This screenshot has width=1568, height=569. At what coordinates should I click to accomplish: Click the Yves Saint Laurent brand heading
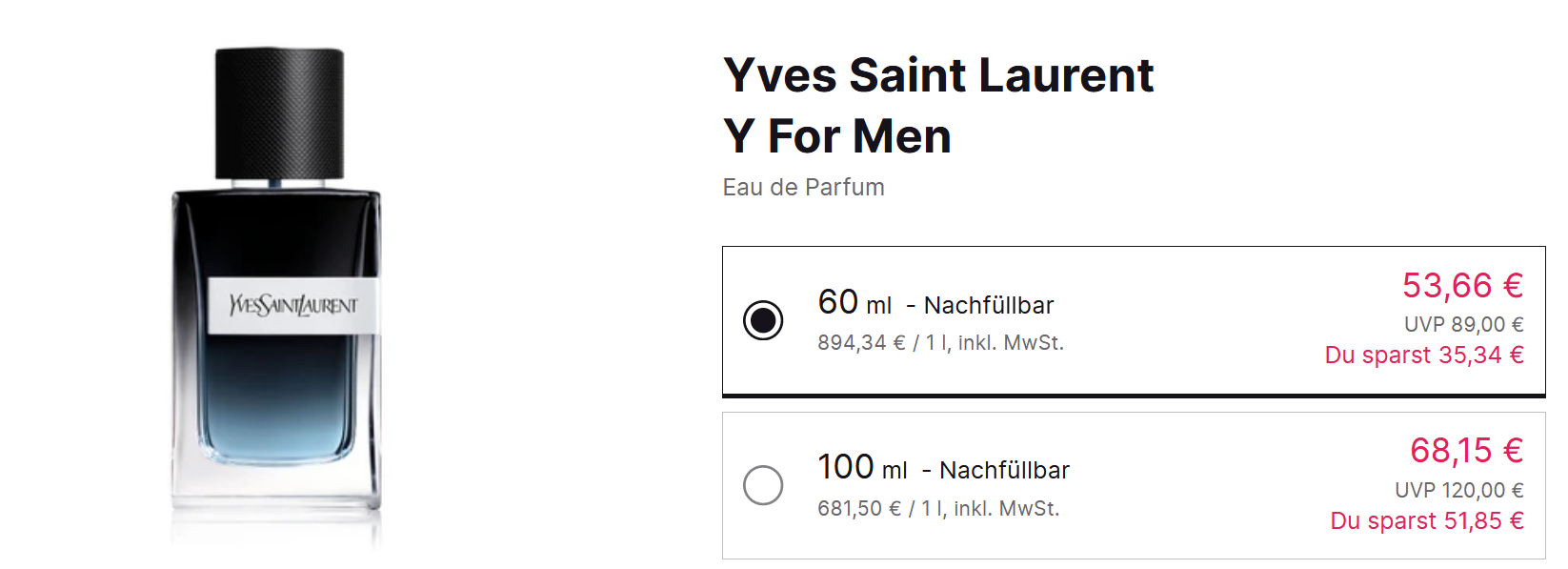(x=938, y=75)
